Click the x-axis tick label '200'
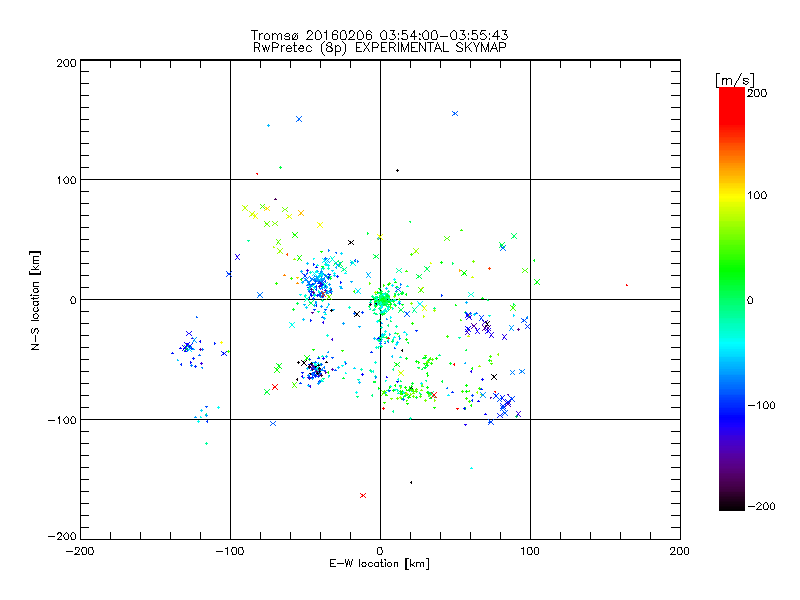800x600 pixels. [680, 552]
